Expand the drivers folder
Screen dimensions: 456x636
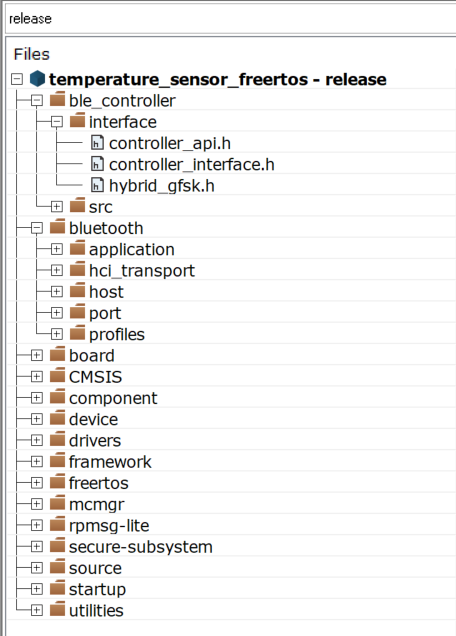37,440
